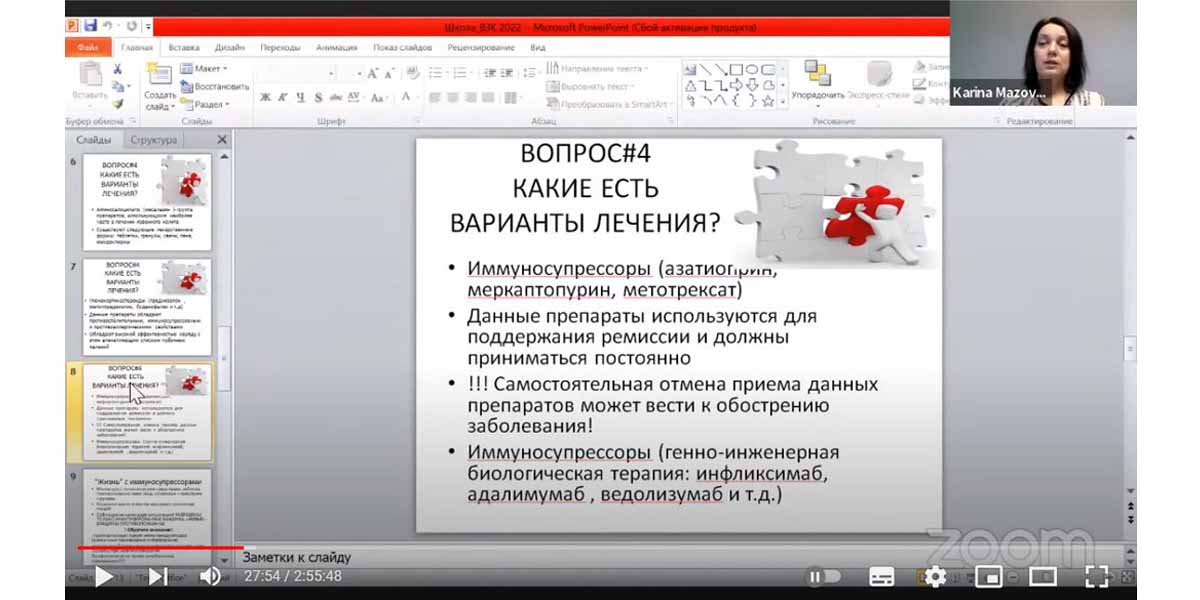Open video settings gear

935,577
